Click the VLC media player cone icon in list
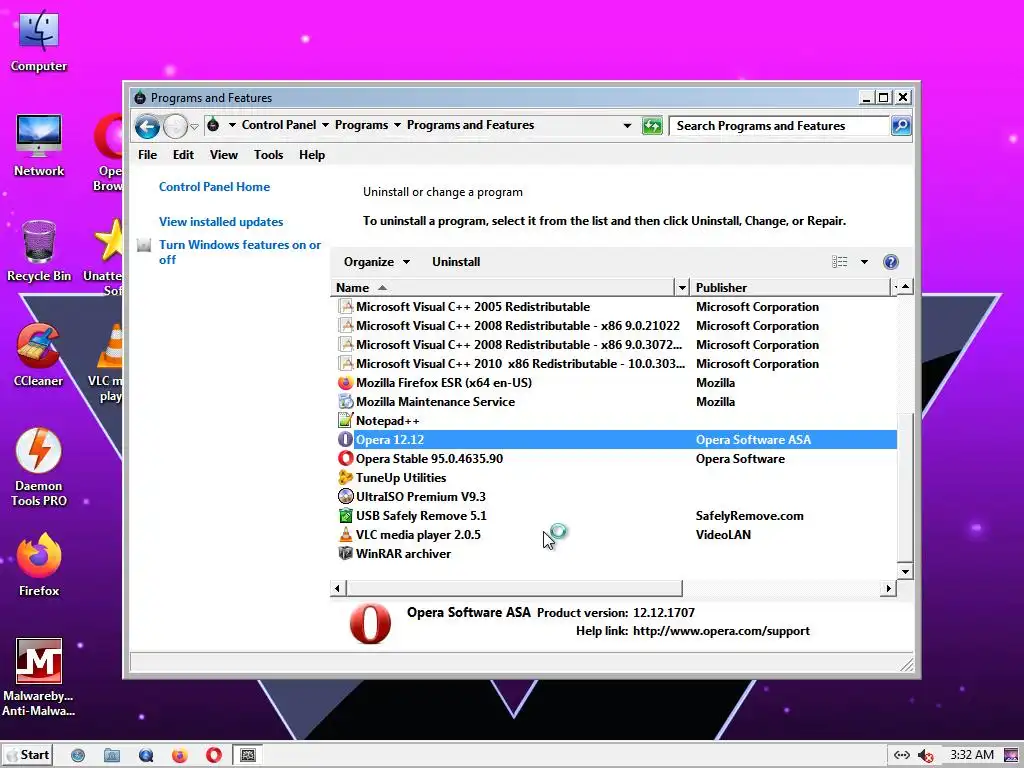 click(x=345, y=534)
